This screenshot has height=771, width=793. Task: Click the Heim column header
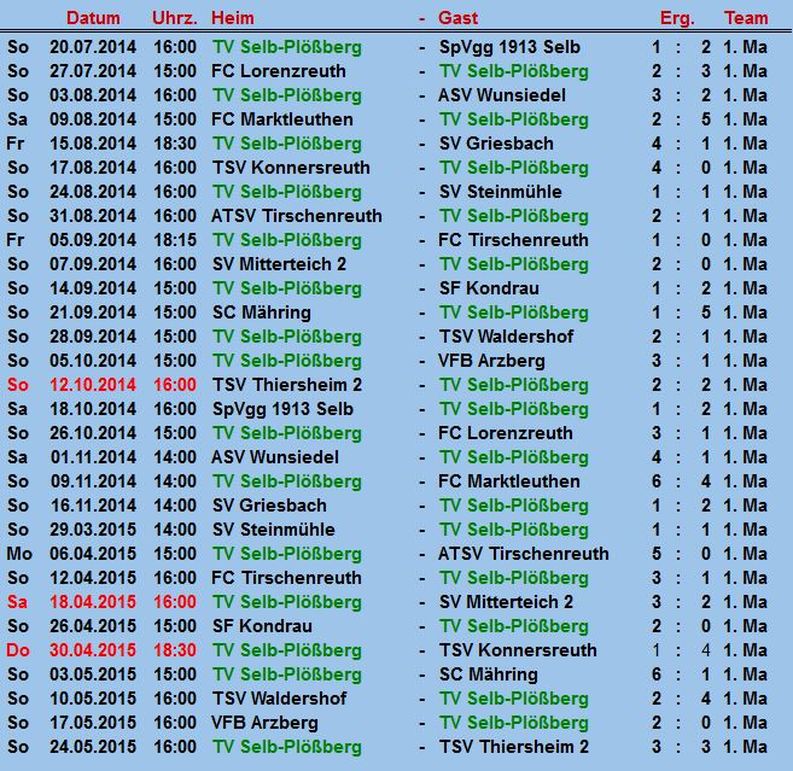coord(233,18)
